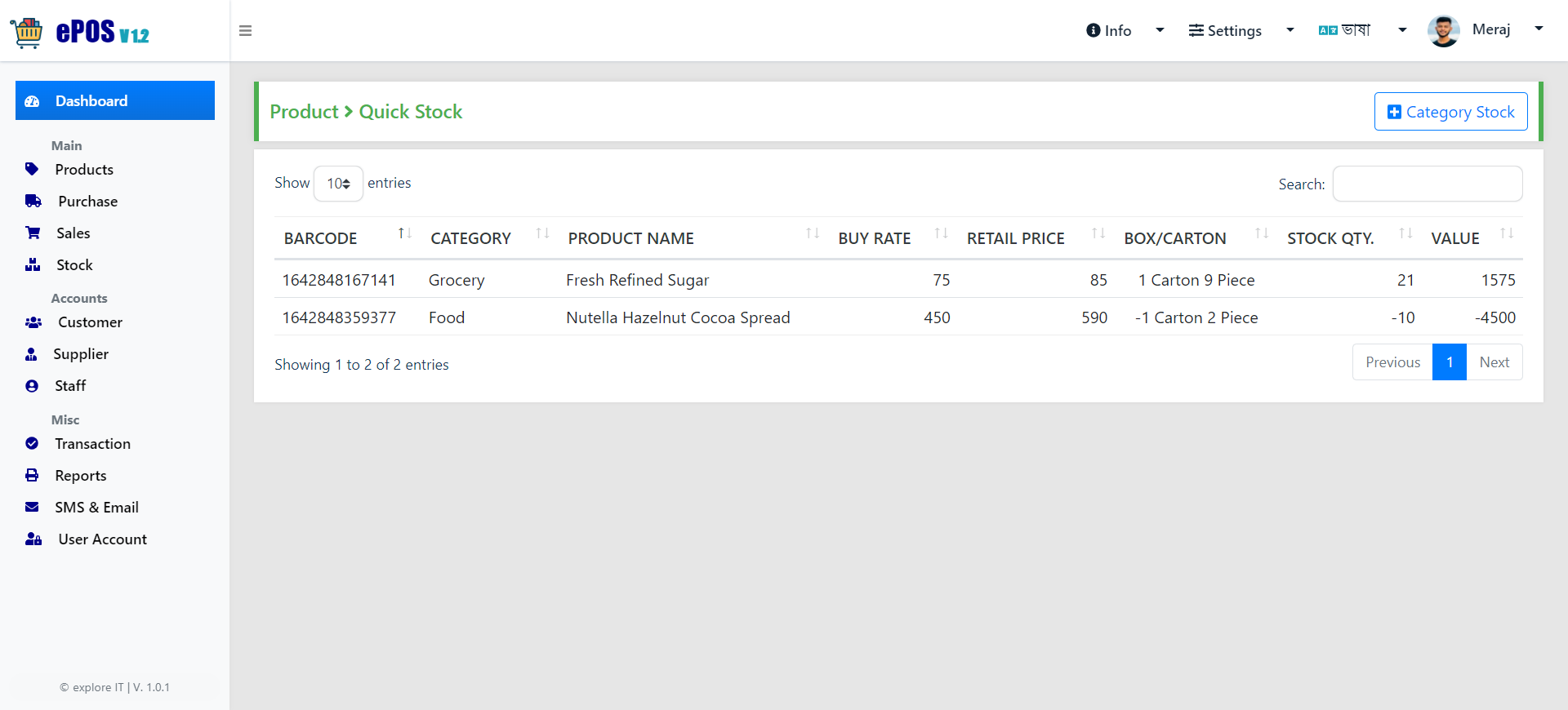Open the Dashboard menu item
Screen dimensions: 1568x710
(115, 100)
